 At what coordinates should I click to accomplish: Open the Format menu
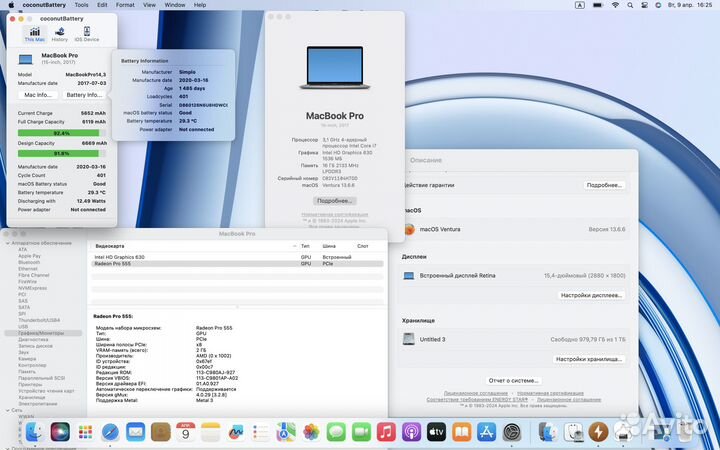tap(125, 5)
